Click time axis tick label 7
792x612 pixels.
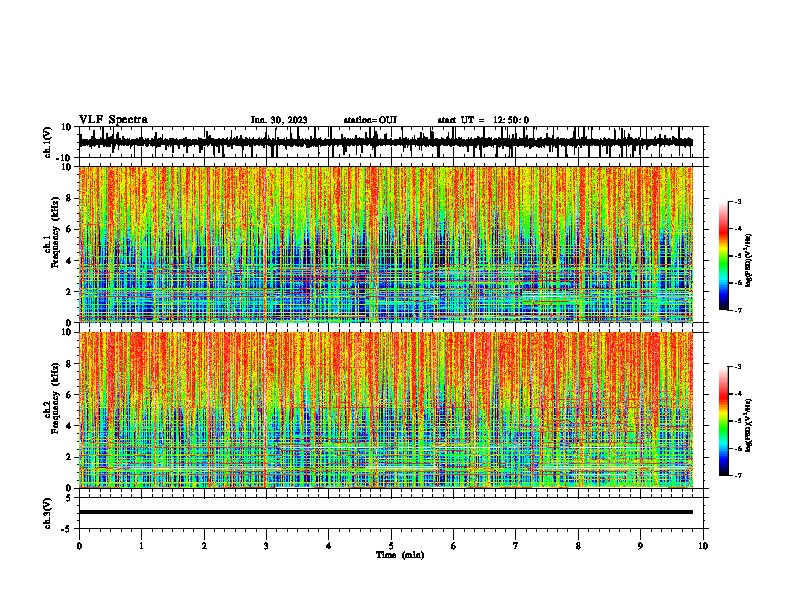click(516, 546)
